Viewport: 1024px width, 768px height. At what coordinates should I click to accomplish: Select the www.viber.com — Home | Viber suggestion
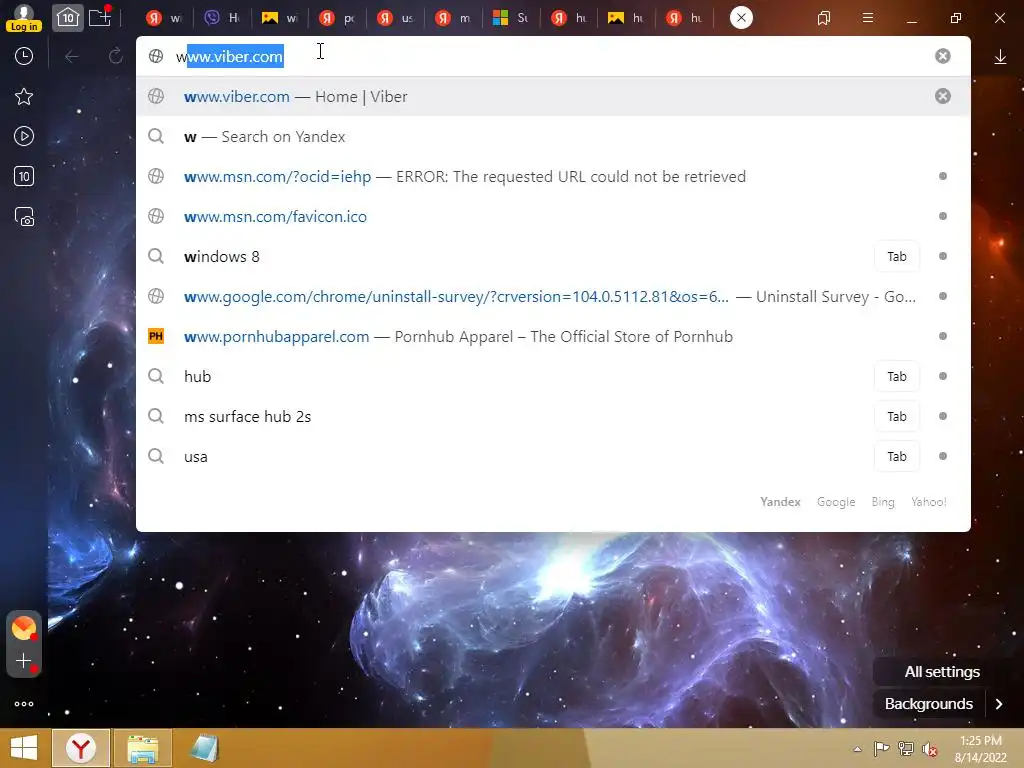552,97
